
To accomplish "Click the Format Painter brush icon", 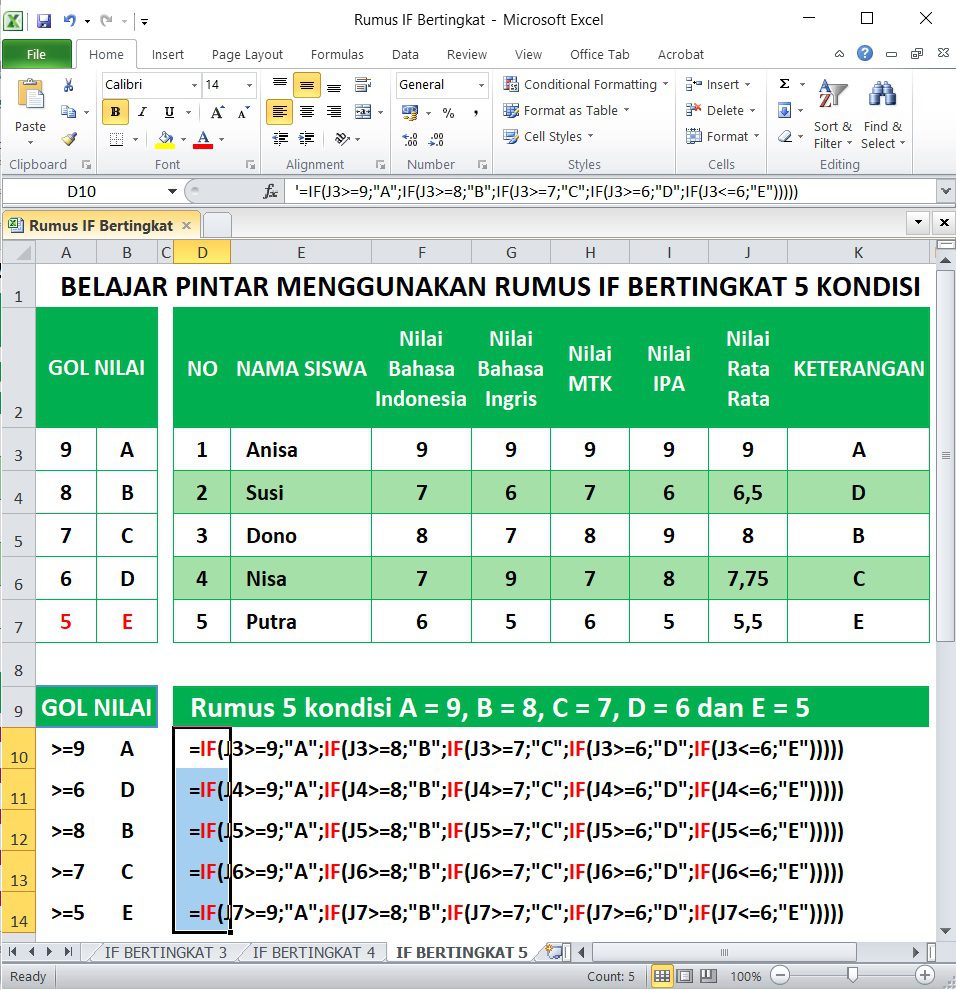I will pyautogui.click(x=69, y=138).
